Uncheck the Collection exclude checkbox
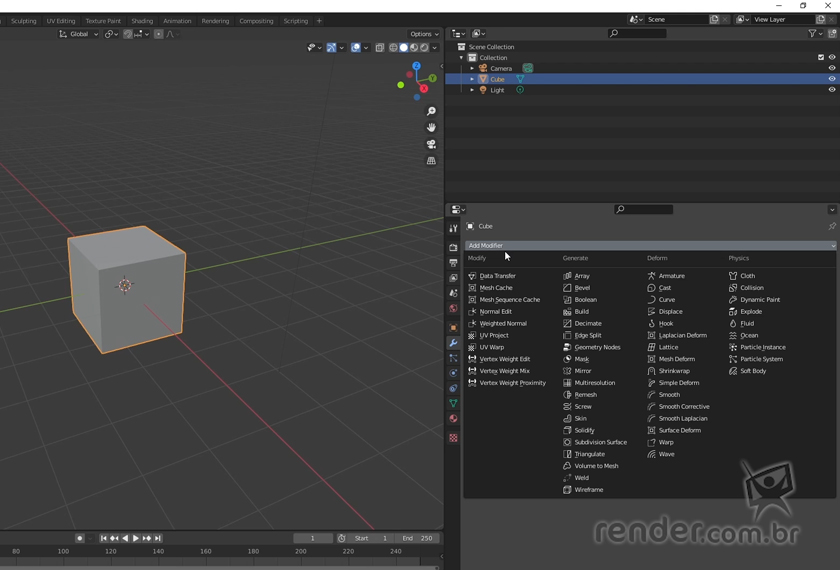Viewport: 840px width, 570px height. tap(821, 58)
